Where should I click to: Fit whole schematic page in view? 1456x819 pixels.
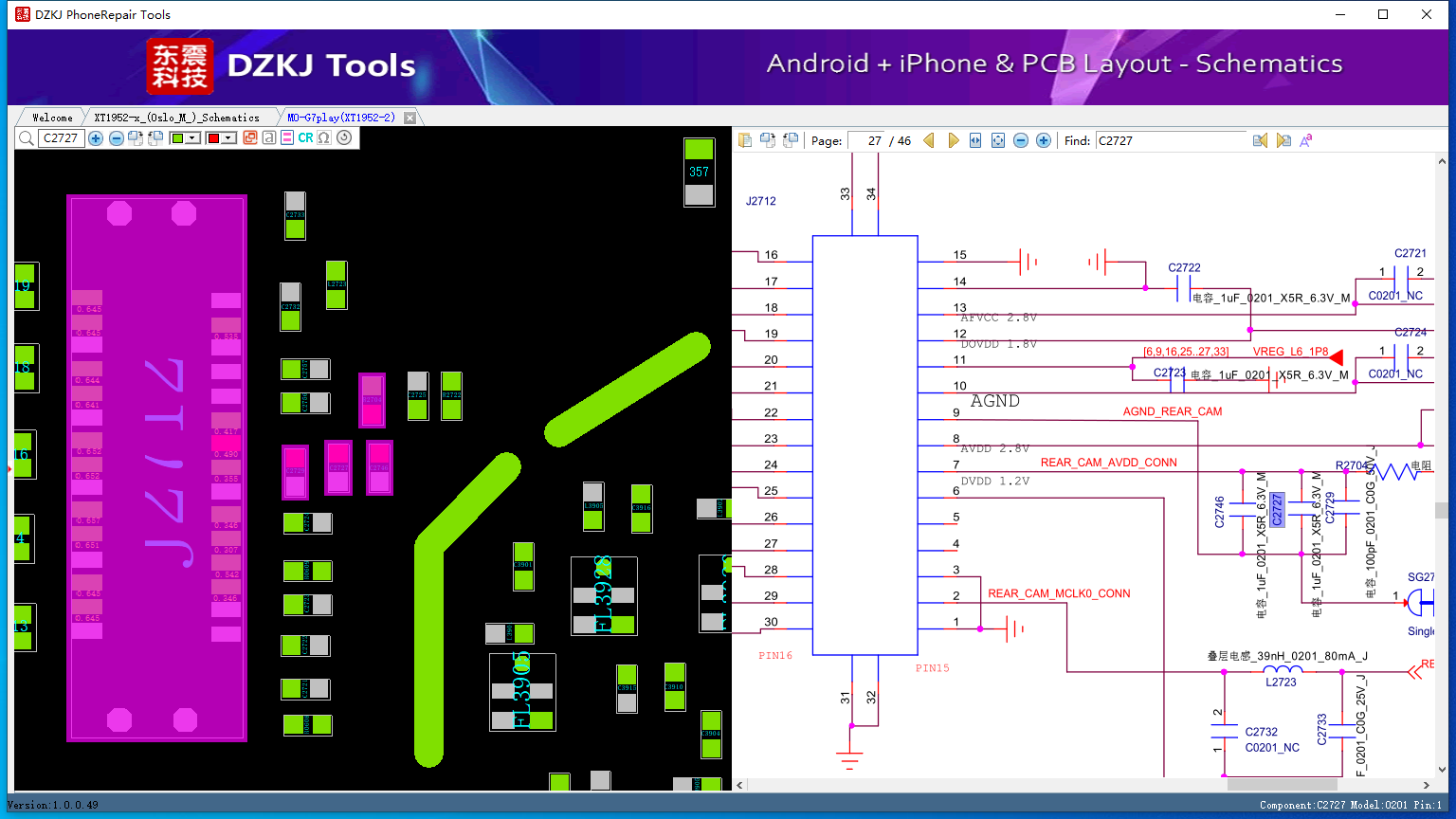pos(998,140)
